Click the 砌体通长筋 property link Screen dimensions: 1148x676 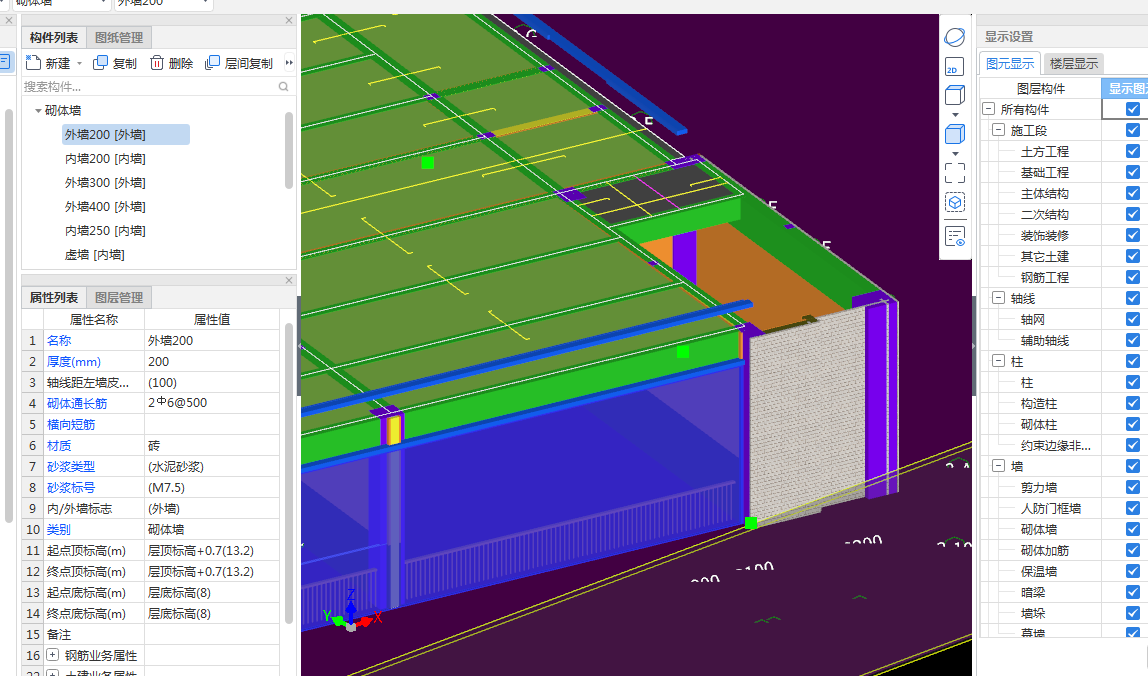point(77,404)
